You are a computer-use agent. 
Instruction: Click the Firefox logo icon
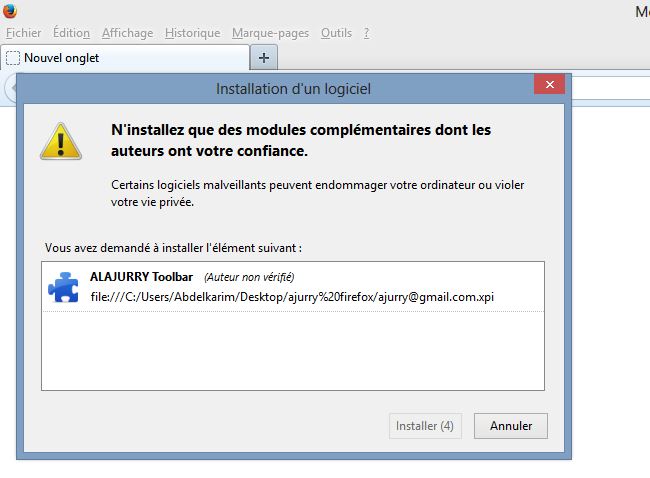coord(9,10)
